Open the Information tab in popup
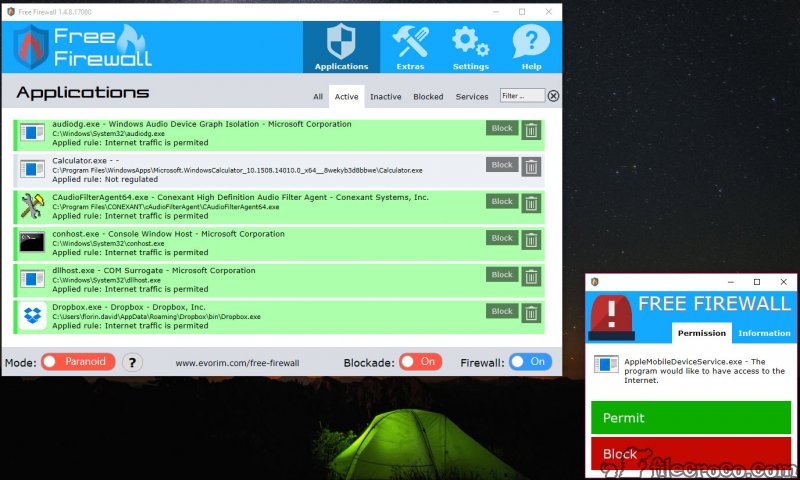800x480 pixels. click(x=764, y=333)
